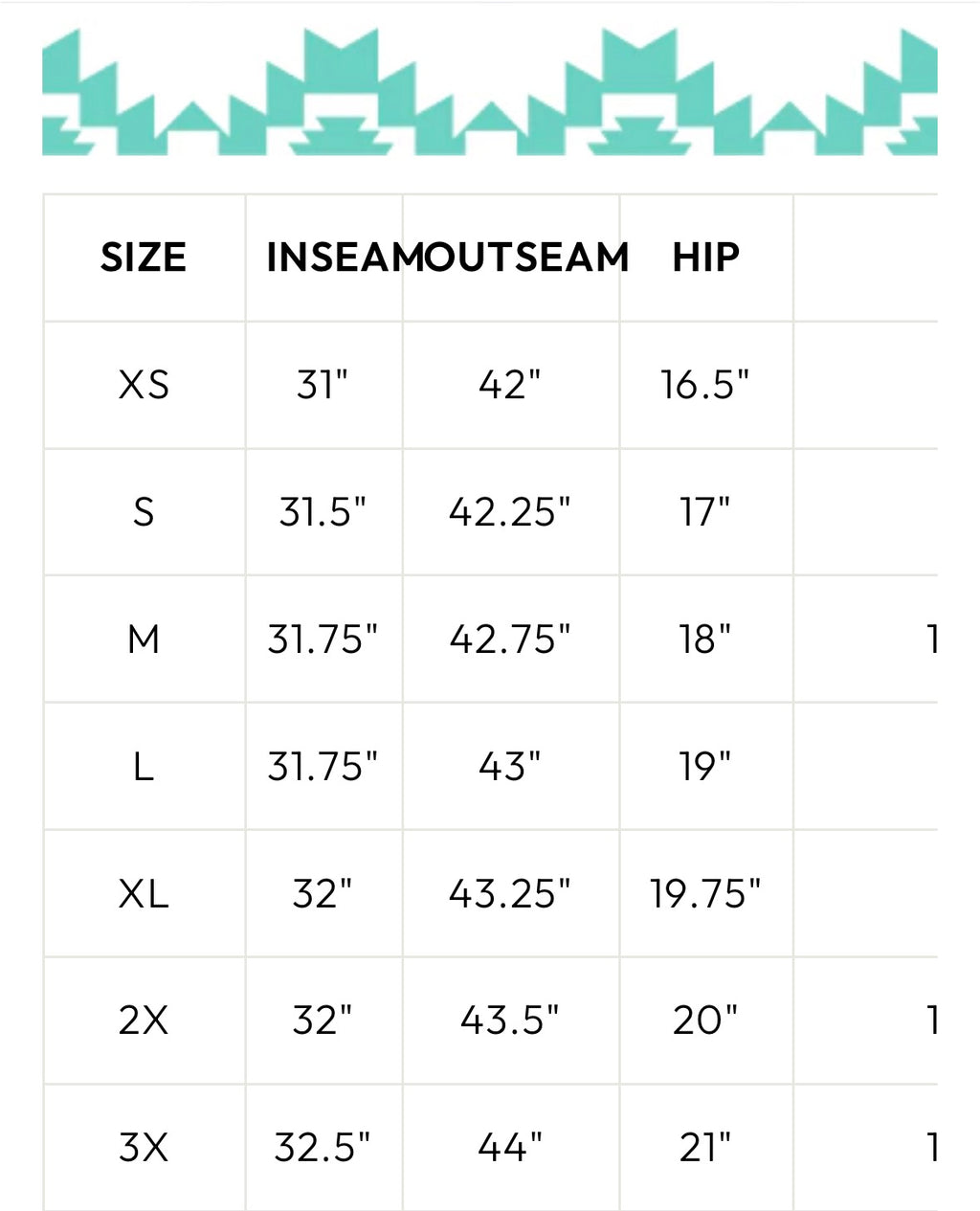Select the 3X size row label

(x=144, y=1146)
